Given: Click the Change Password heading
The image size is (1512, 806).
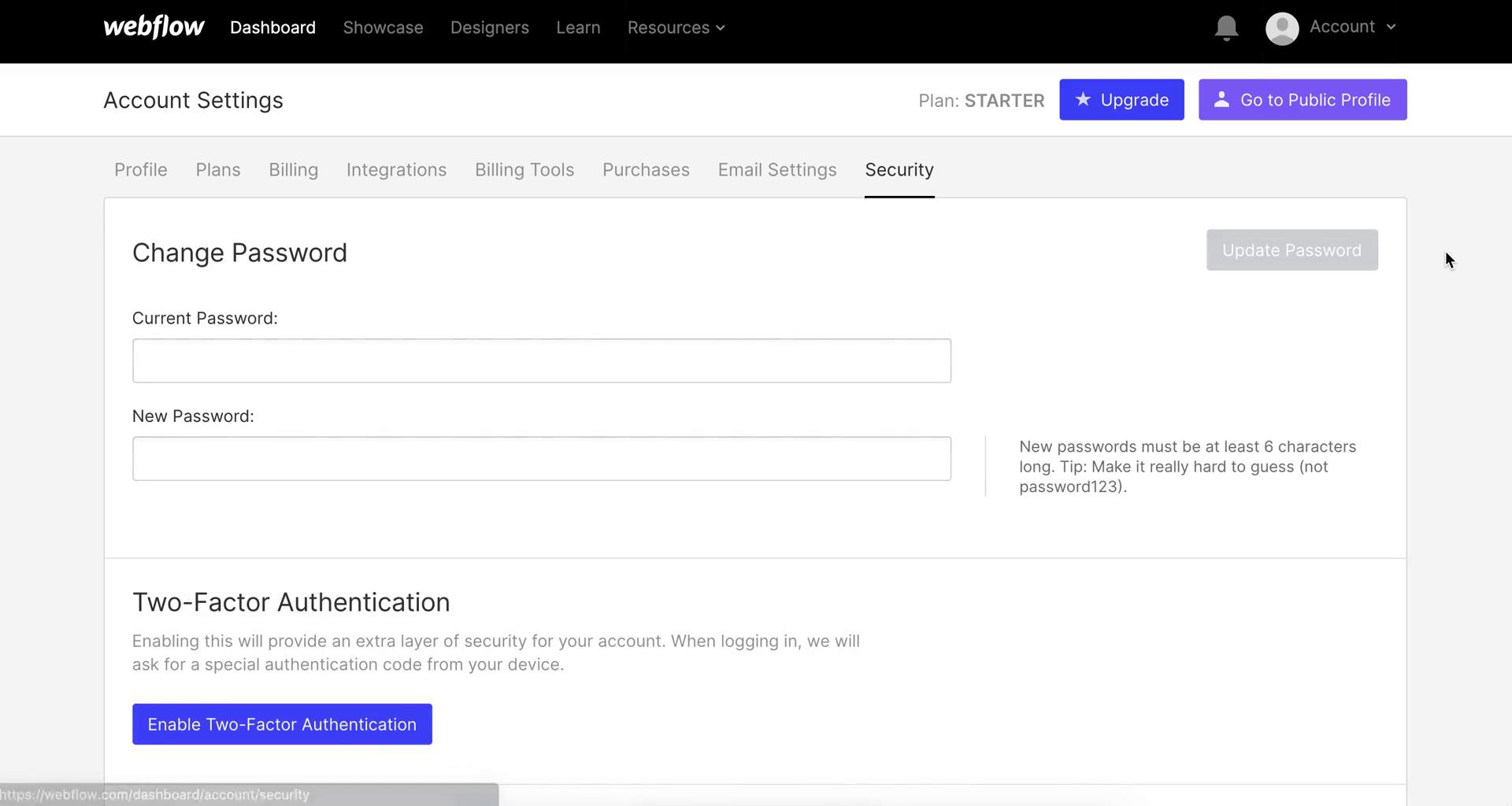Looking at the screenshot, I should 239,253.
